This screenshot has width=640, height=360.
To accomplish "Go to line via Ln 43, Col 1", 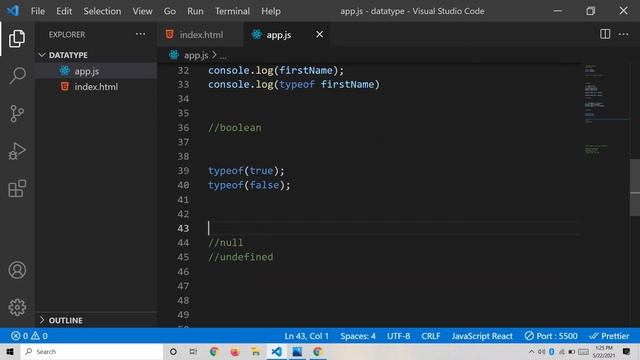I will (307, 336).
